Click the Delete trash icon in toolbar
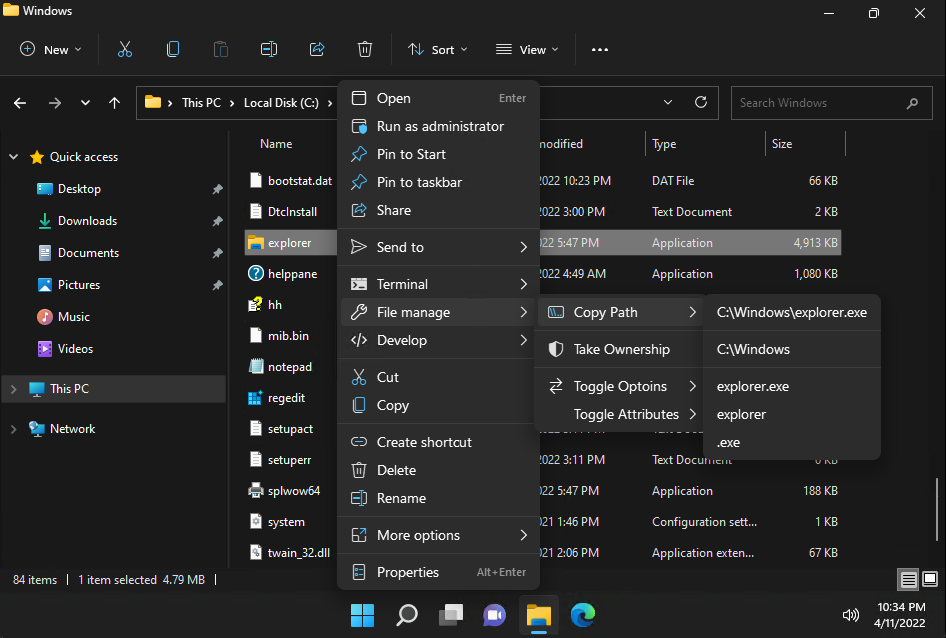 [365, 49]
